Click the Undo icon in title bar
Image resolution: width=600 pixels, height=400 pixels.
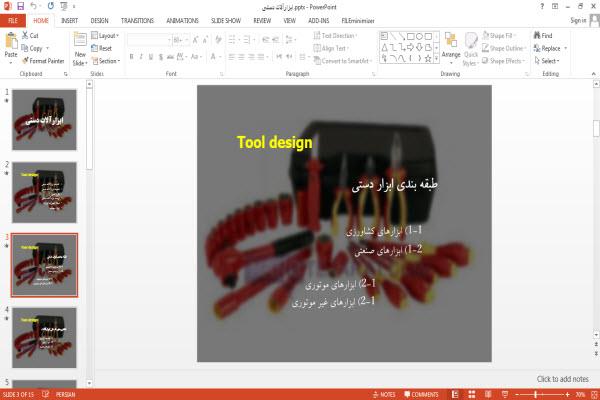(x=34, y=6)
